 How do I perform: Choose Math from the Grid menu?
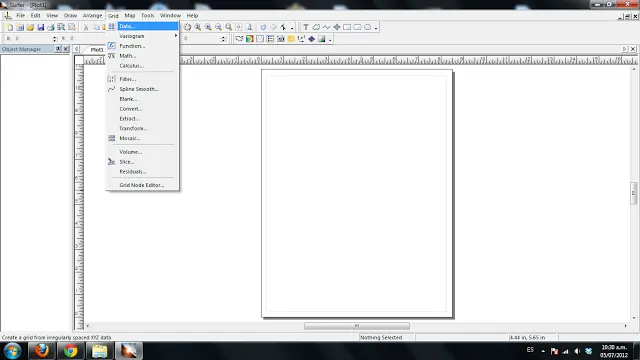[142, 56]
